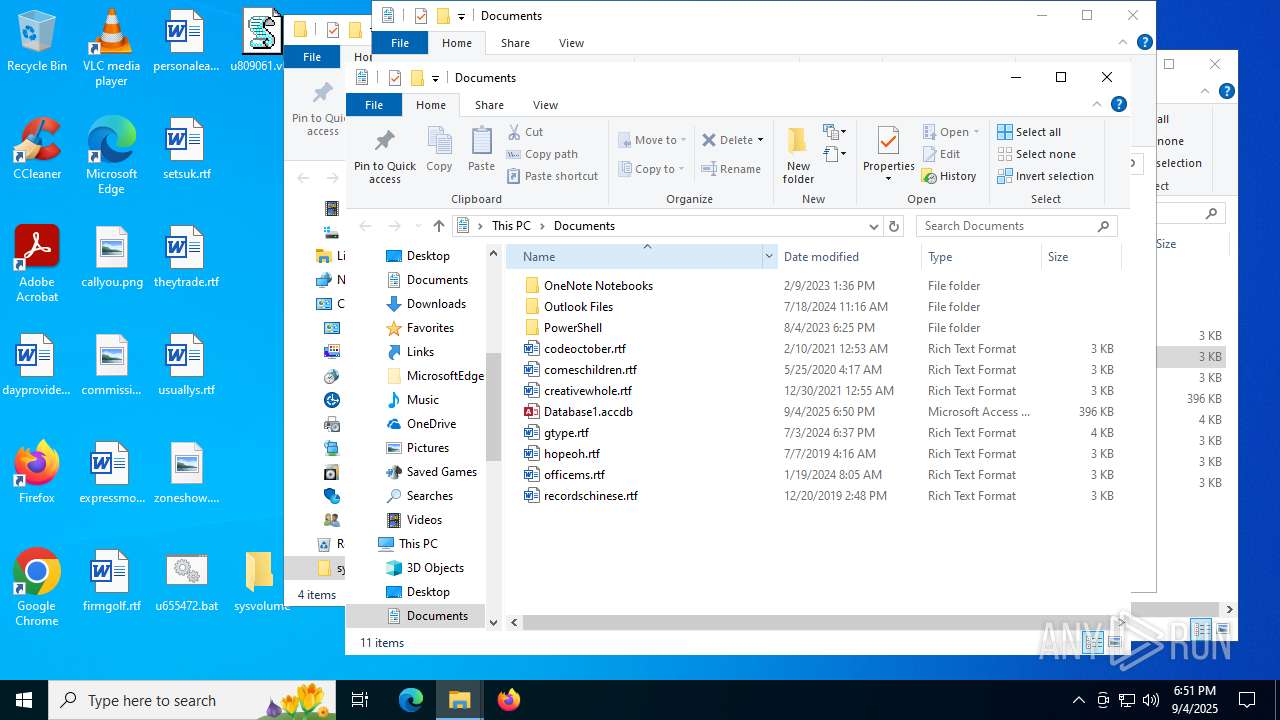The width and height of the screenshot is (1280, 720).
Task: Open the File tab
Action: coord(374,105)
